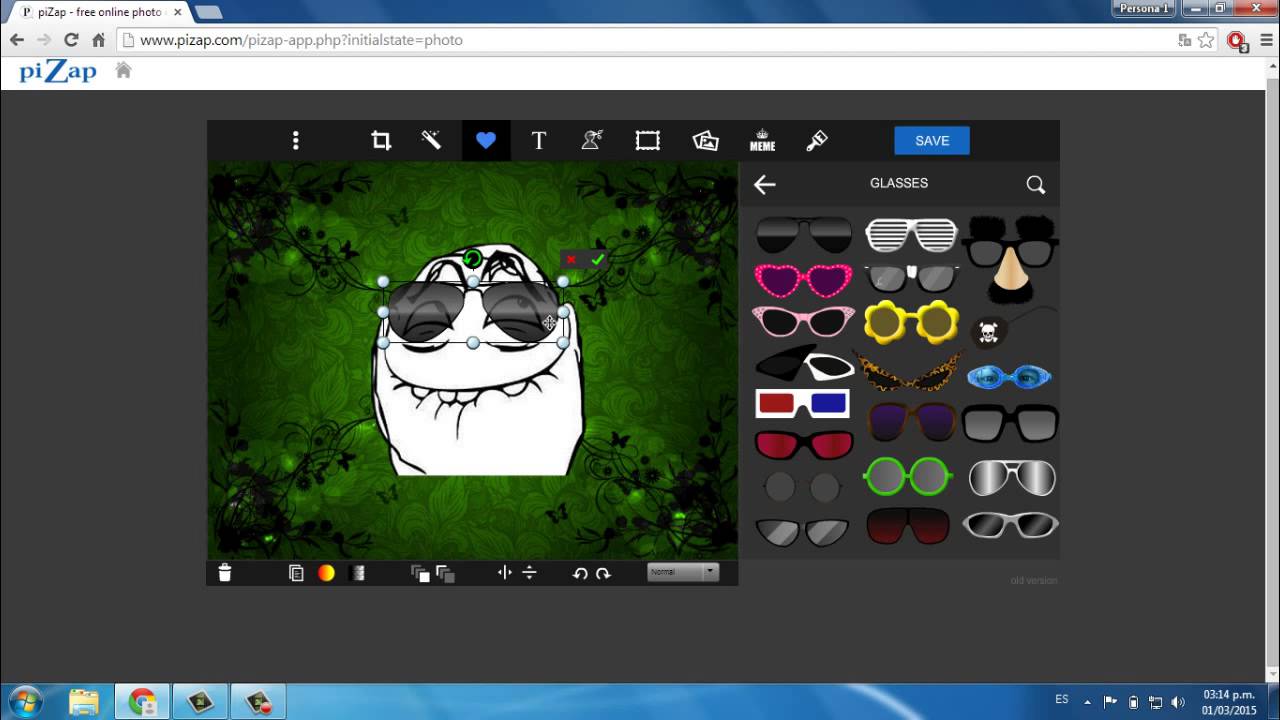The image size is (1280, 720).
Task: Open File Explorer from taskbar
Action: (x=84, y=701)
